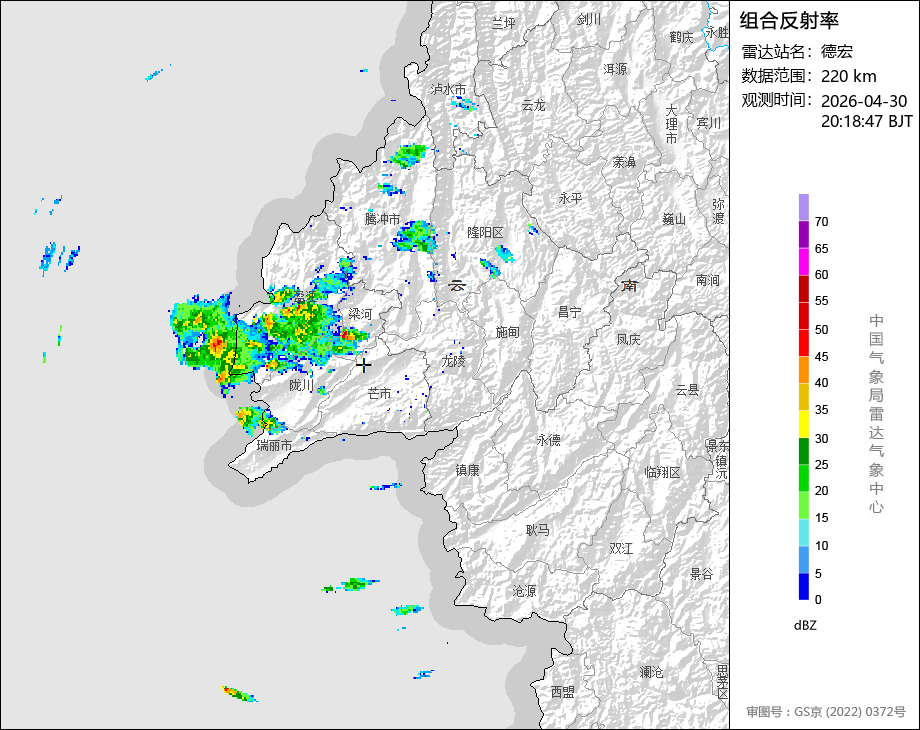Image resolution: width=920 pixels, height=730 pixels.
Task: Click the dark green 25–30 dBZ legend swatch
Action: point(804,451)
